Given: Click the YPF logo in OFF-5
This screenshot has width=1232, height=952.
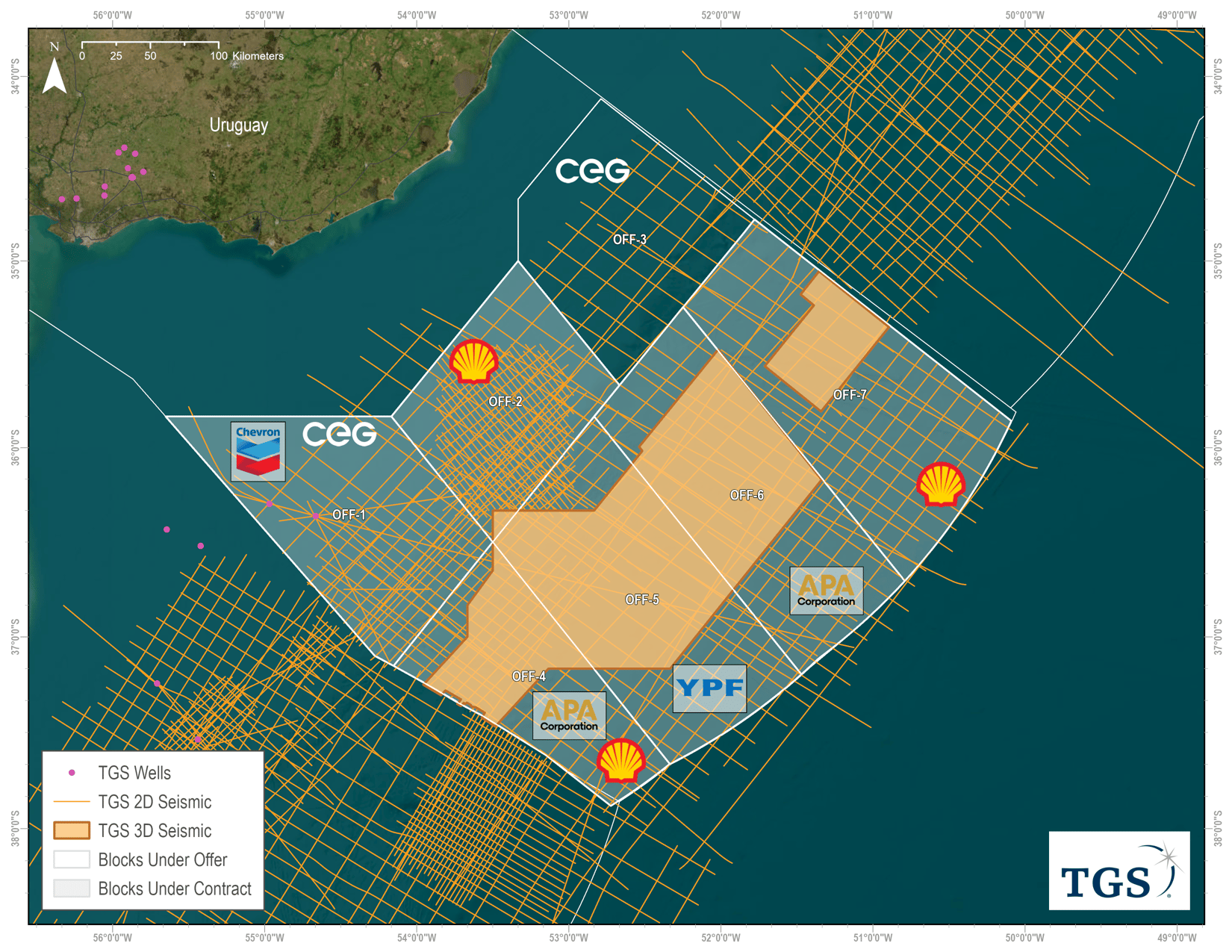Looking at the screenshot, I should point(710,687).
